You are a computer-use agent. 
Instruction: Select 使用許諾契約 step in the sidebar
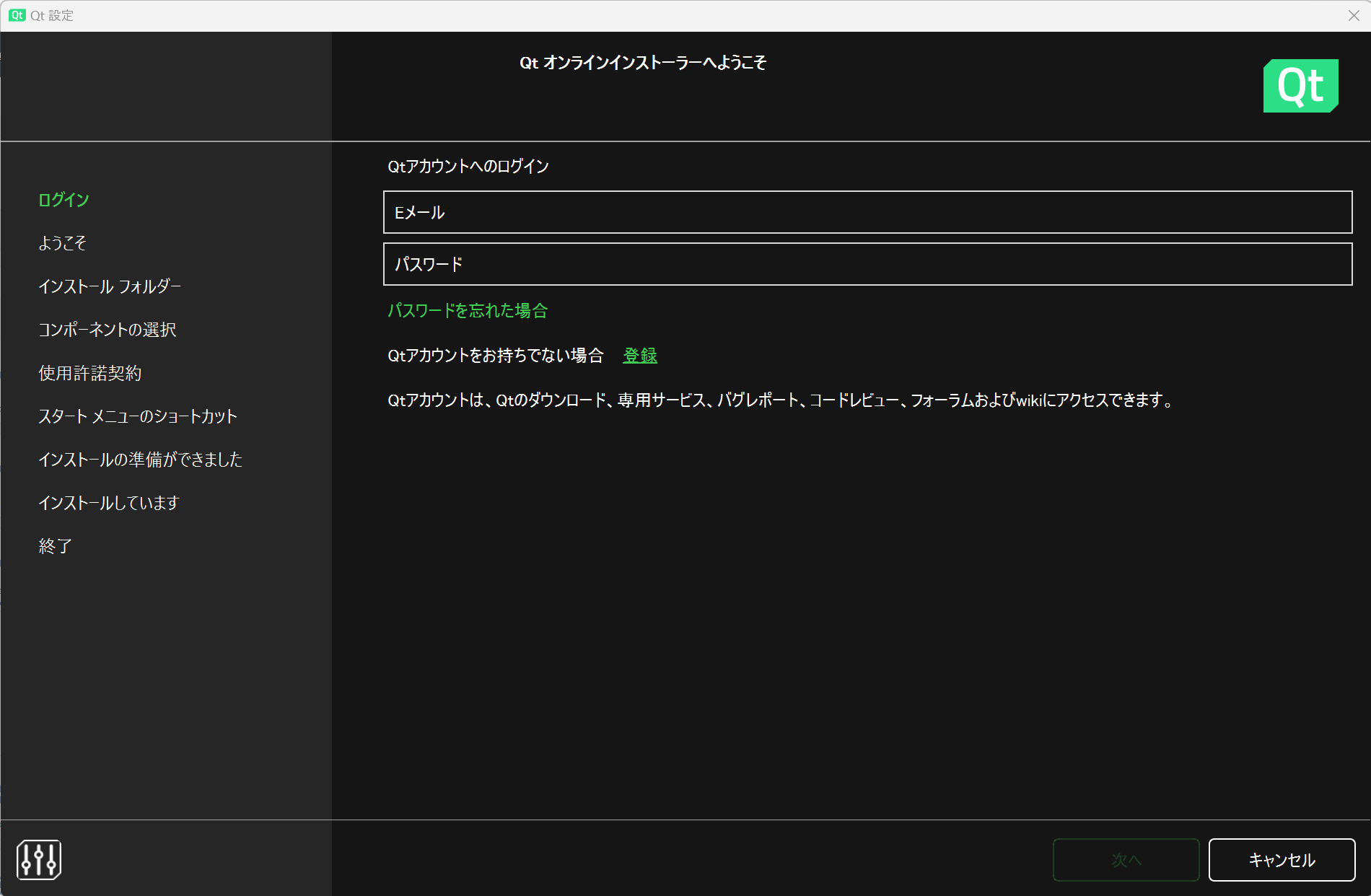pyautogui.click(x=90, y=373)
